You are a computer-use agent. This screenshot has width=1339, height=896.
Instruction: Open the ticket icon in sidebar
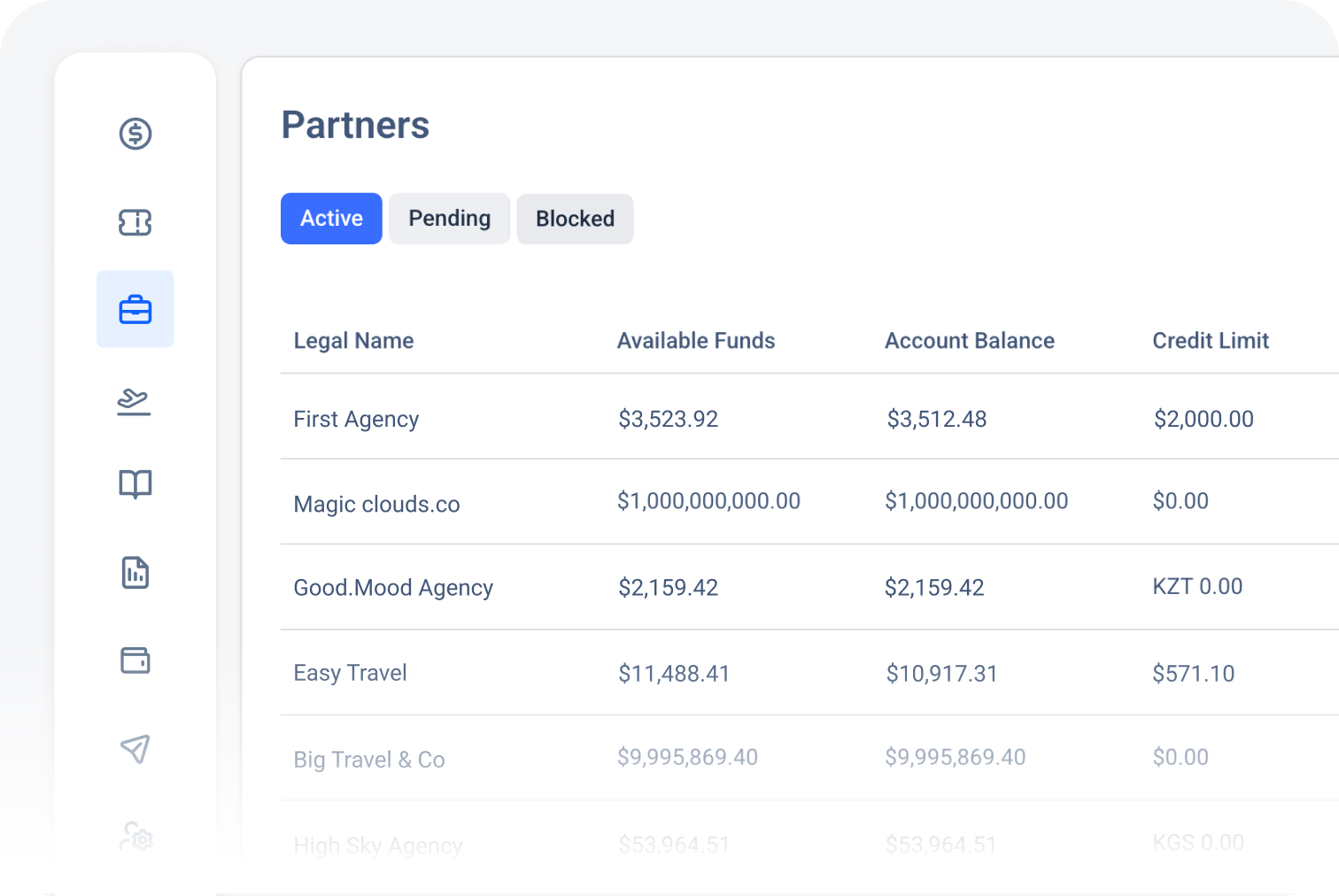135,222
